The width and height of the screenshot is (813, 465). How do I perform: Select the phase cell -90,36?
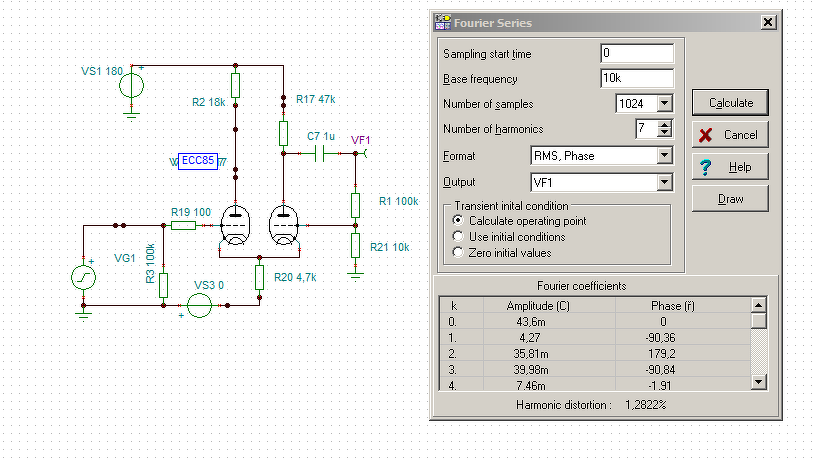(661, 338)
